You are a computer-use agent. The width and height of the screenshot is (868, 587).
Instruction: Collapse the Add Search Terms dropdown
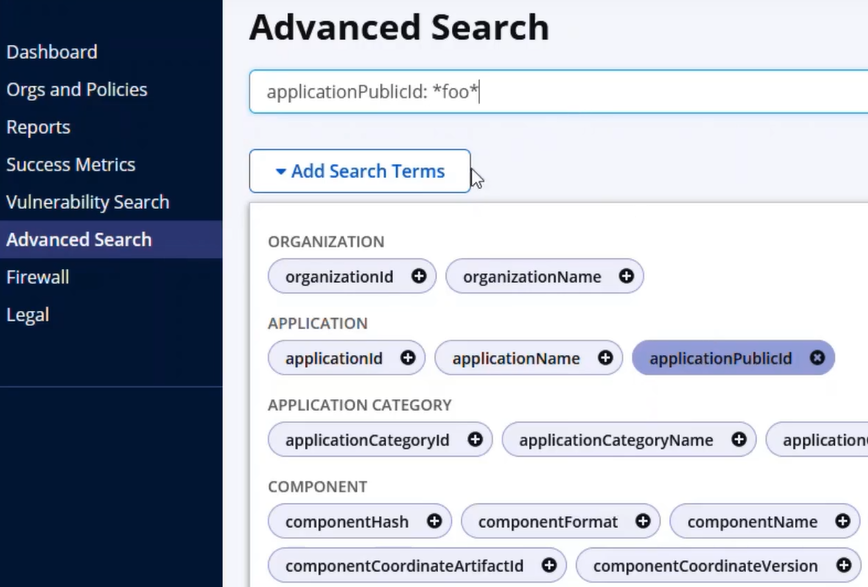[360, 171]
